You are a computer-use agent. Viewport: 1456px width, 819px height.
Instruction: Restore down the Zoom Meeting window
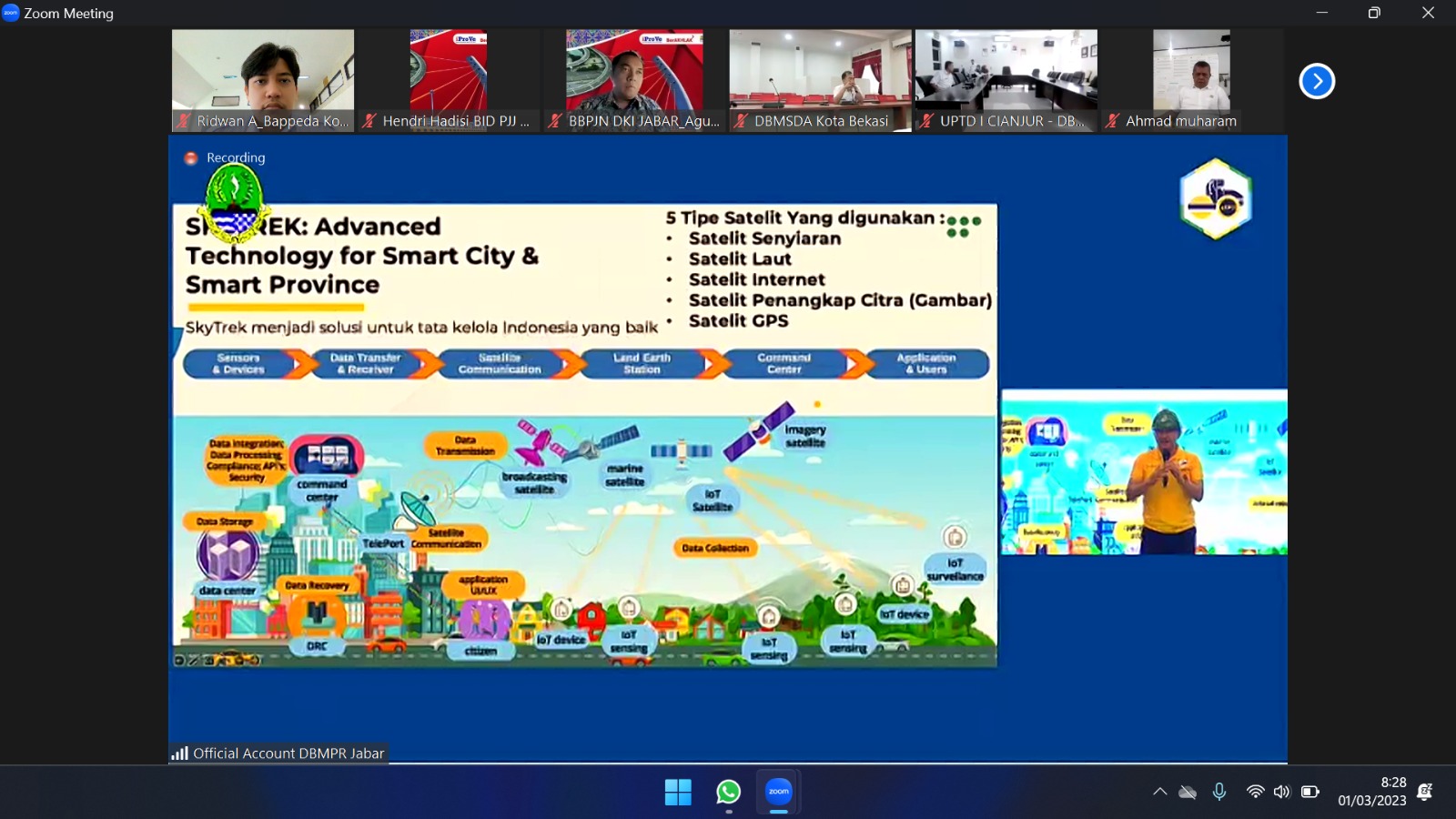pos(1374,13)
